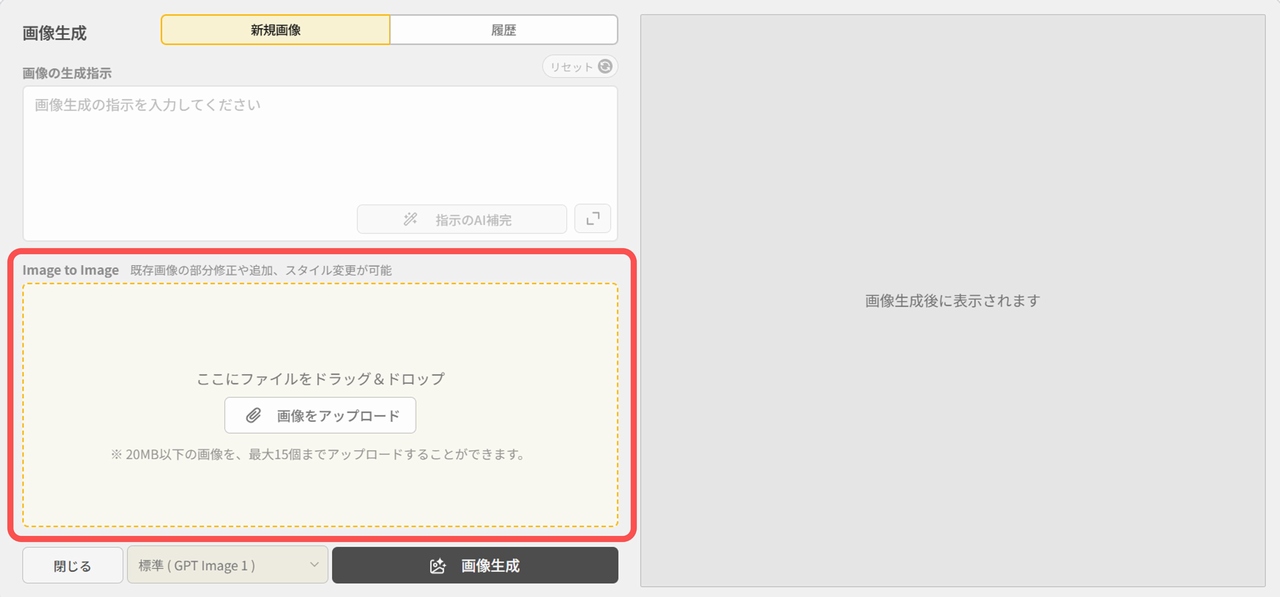Click the magic wand icon for AI補完
This screenshot has height=597, width=1280.
click(x=410, y=219)
